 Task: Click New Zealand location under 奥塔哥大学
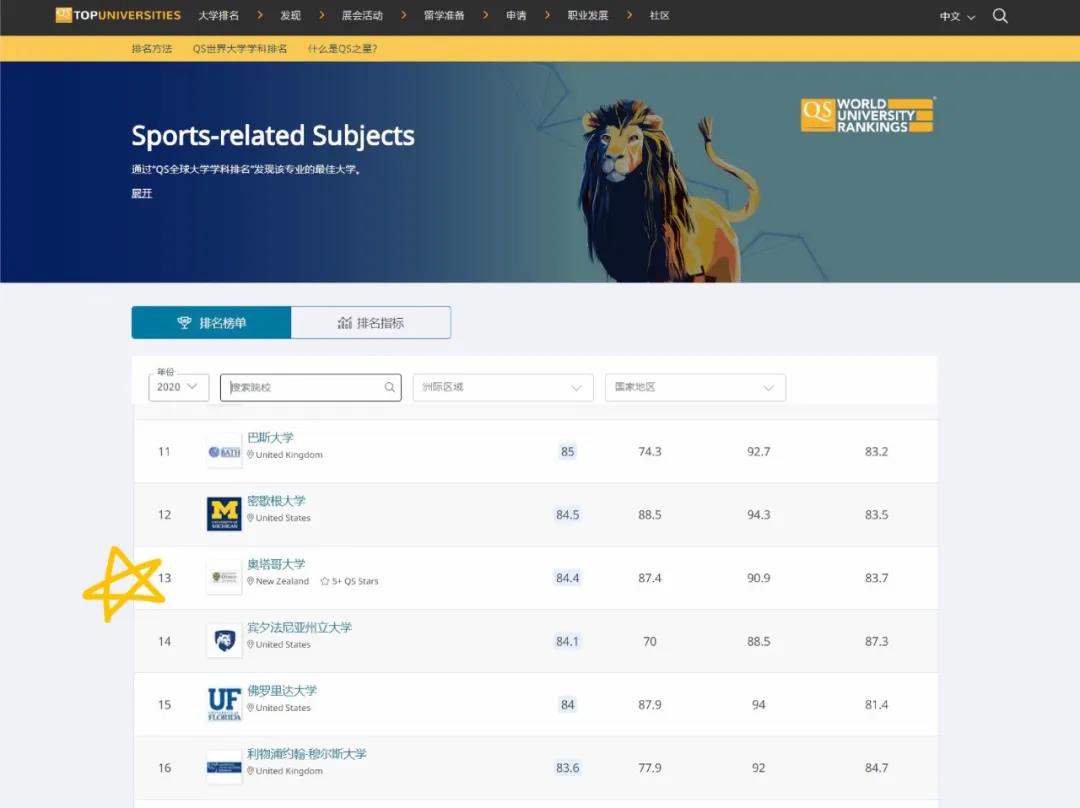click(x=282, y=581)
